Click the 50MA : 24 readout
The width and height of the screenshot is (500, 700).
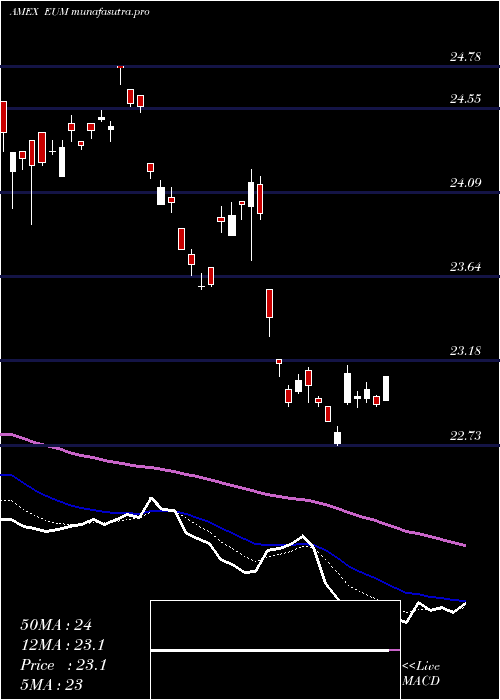(56, 625)
